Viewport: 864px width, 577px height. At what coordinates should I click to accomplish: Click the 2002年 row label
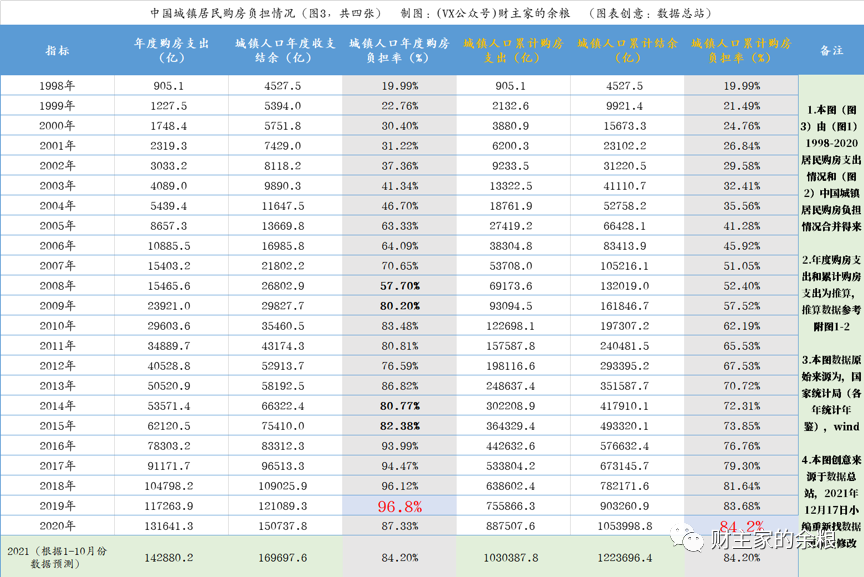click(x=57, y=166)
